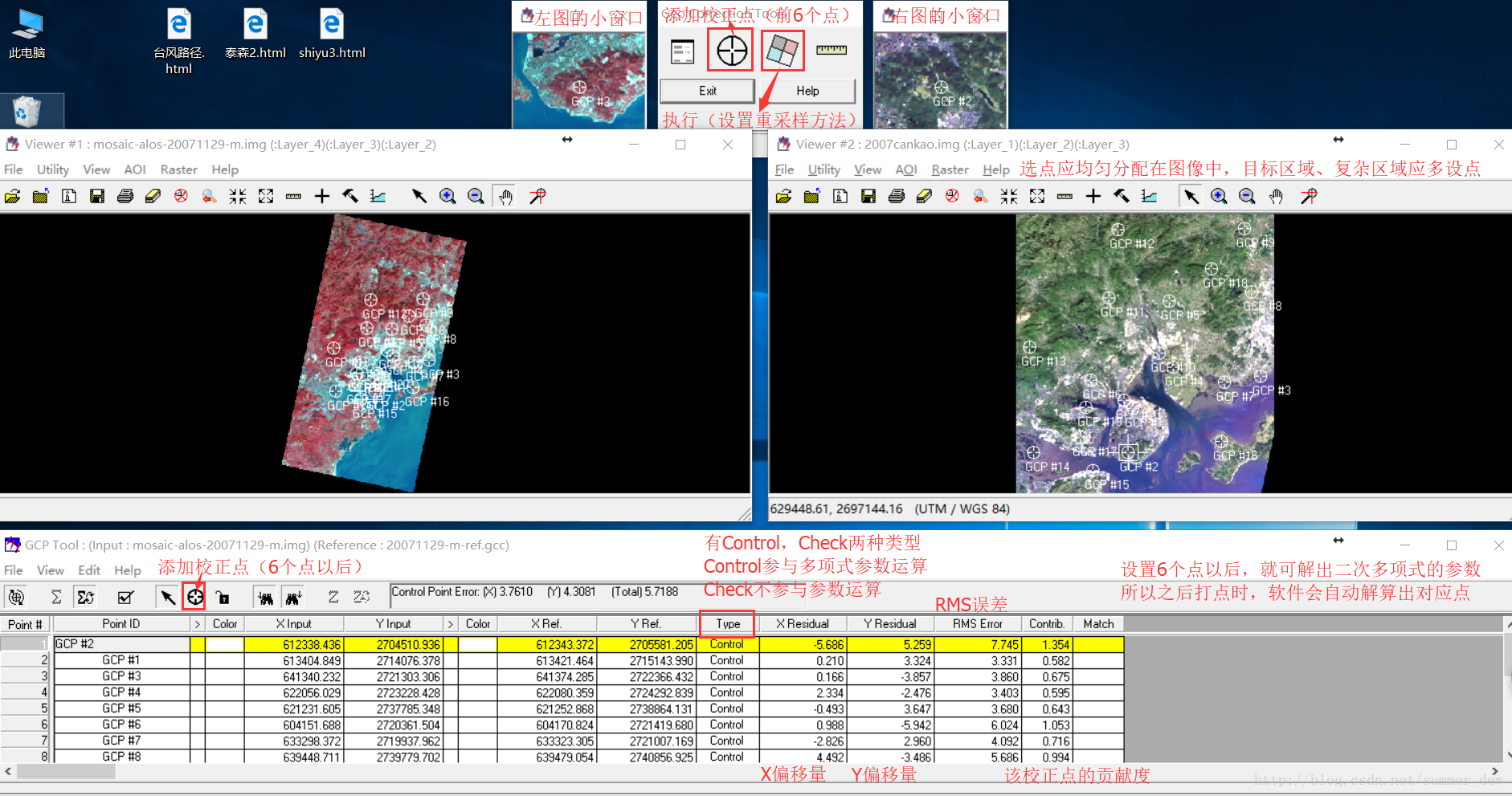Click input Color cell of GCP #2 row
This screenshot has width=1512, height=796.
point(225,644)
